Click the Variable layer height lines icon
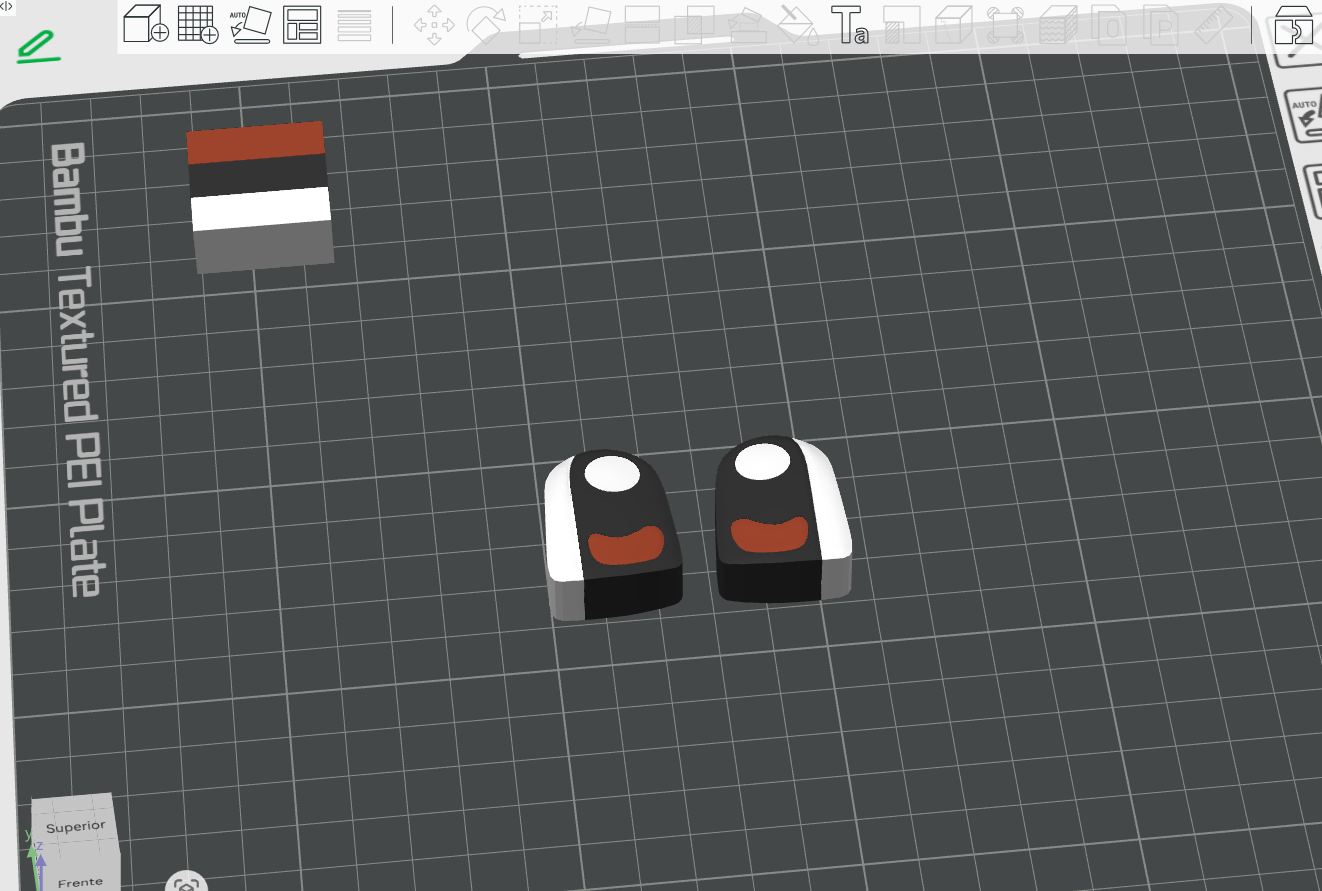 (354, 25)
